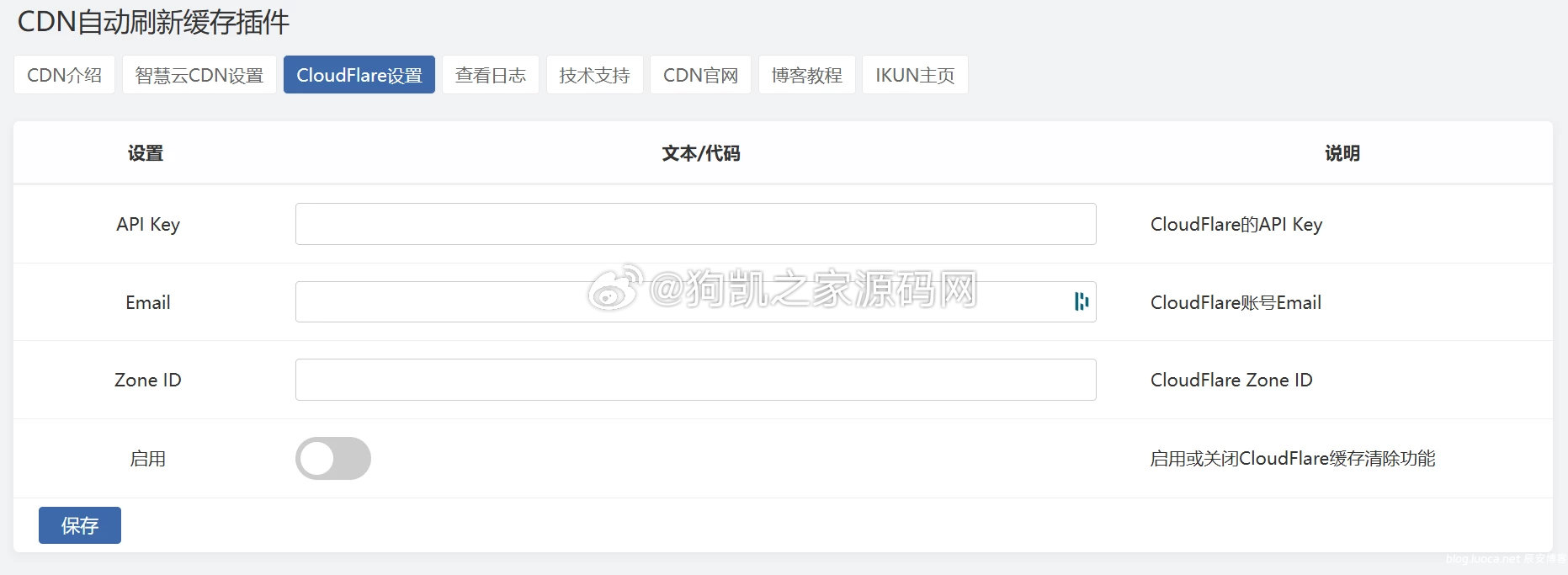Switch to 智慧云CDN设置 tab
1568x575 pixels.
click(x=199, y=75)
